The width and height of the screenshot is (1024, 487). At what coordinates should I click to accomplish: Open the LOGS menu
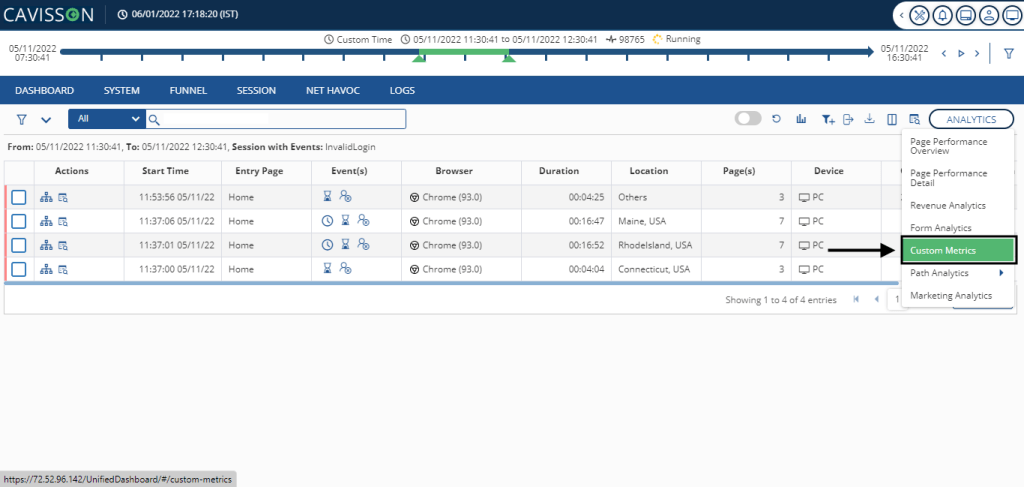[402, 91]
